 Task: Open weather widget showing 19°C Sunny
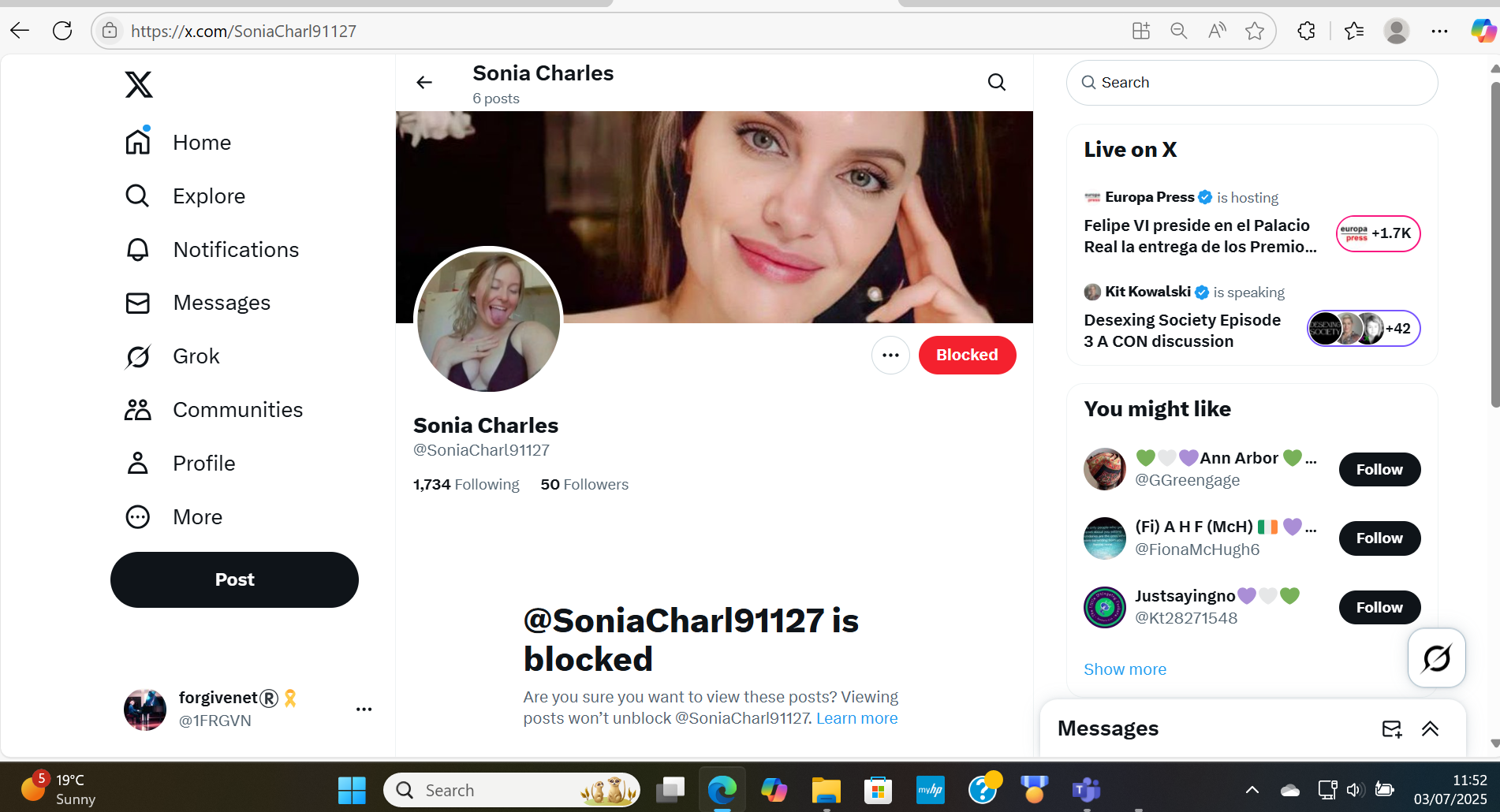point(58,789)
